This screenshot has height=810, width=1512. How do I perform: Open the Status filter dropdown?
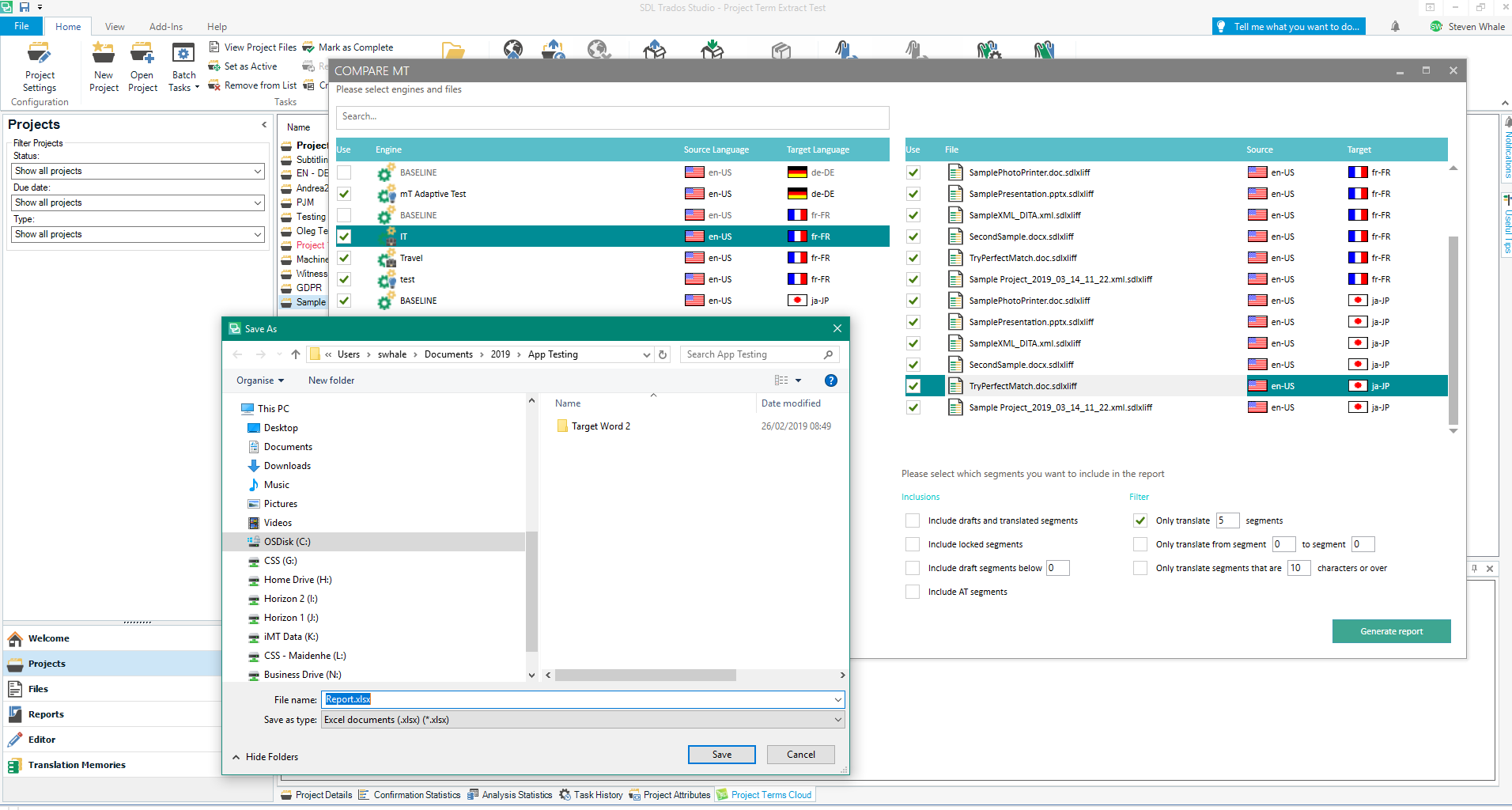coord(138,171)
